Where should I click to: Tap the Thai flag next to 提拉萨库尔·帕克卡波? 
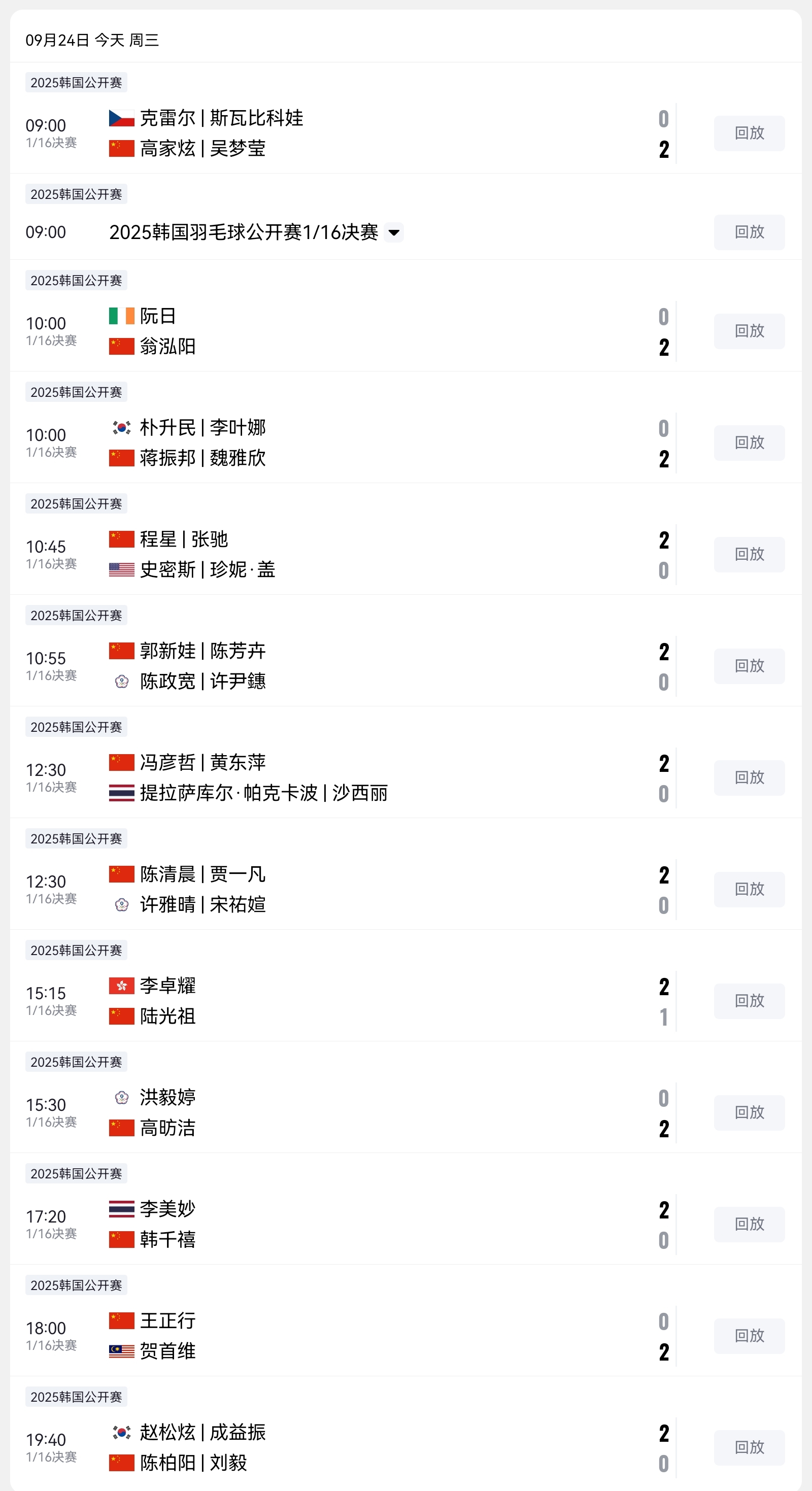pos(121,793)
